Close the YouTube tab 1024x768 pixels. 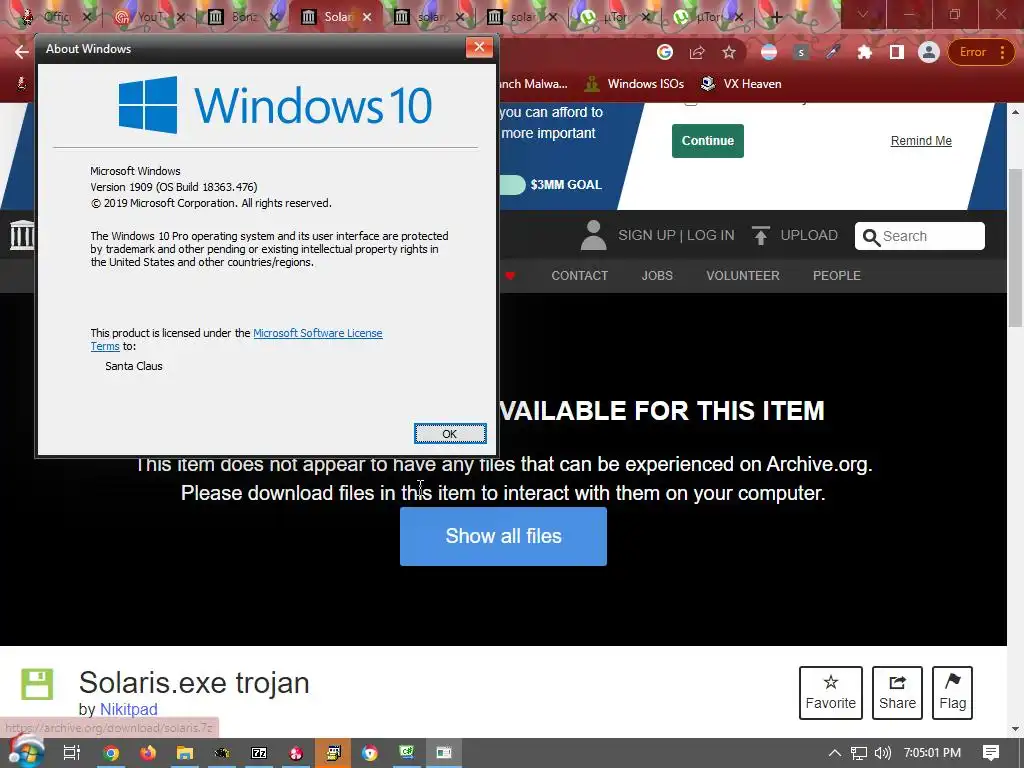click(181, 17)
